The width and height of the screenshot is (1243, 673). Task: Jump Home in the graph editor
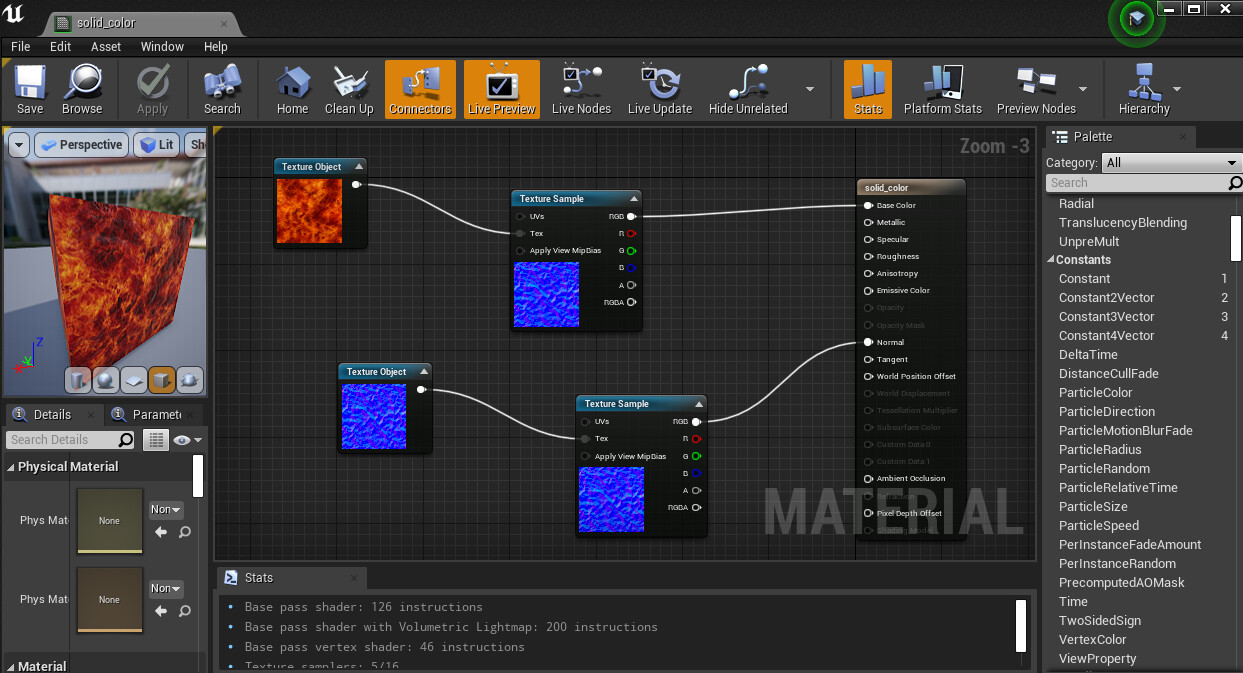291,88
